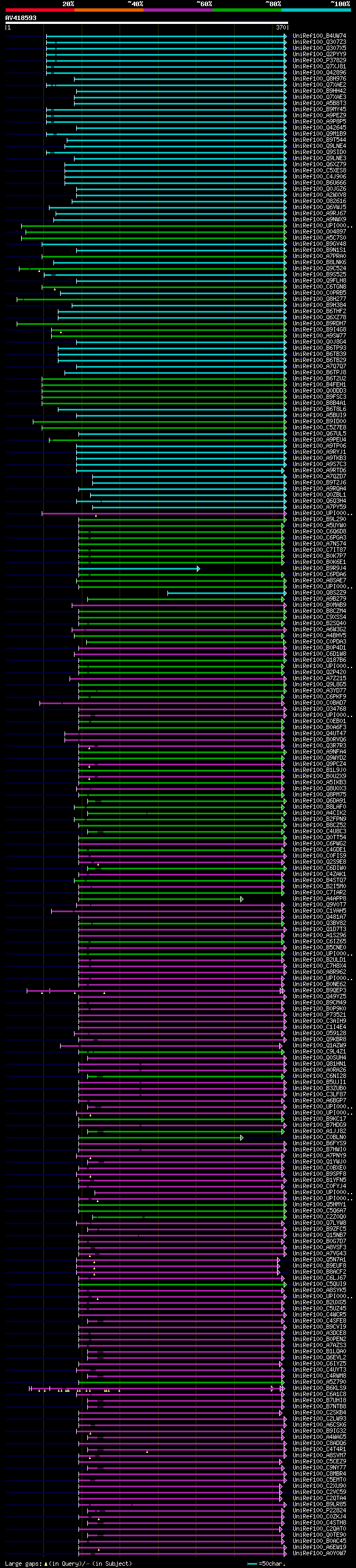Select hit label UniRef100_A4CIK2
Image resolution: width=356 pixels, height=1568 pixels.
(319, 813)
